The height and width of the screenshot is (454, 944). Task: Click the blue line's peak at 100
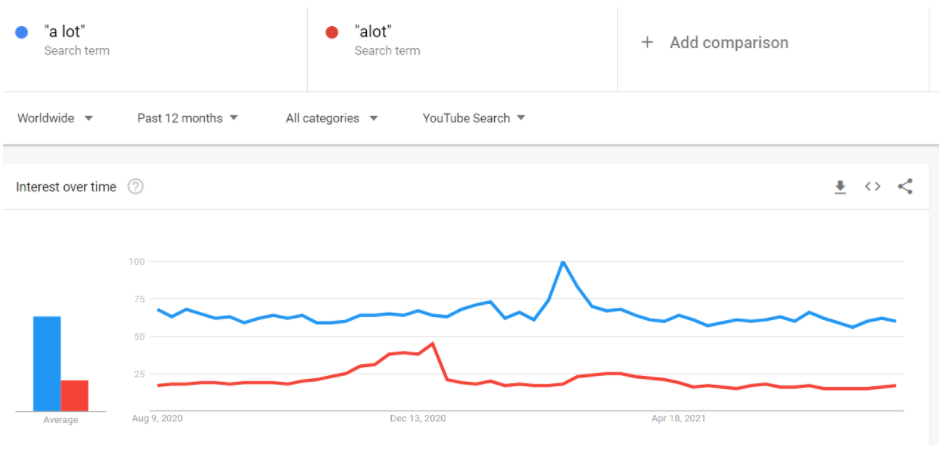563,262
